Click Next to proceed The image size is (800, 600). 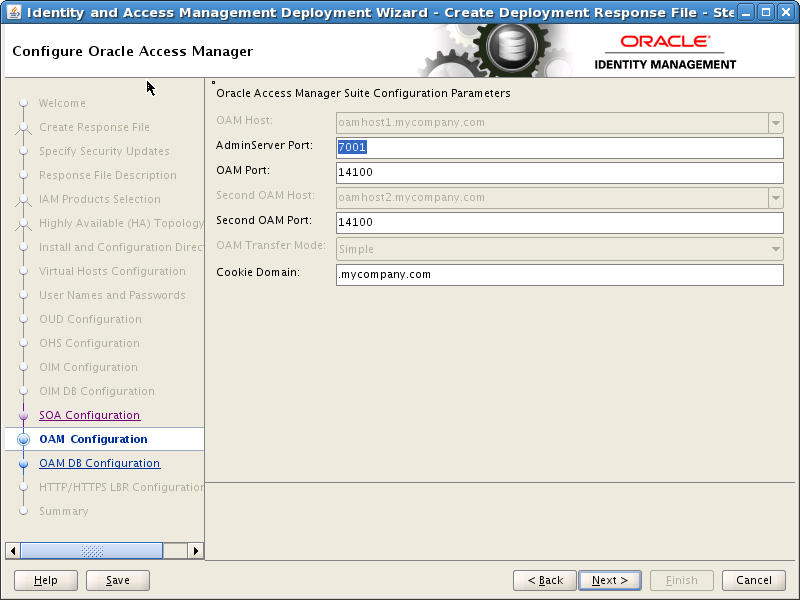610,580
